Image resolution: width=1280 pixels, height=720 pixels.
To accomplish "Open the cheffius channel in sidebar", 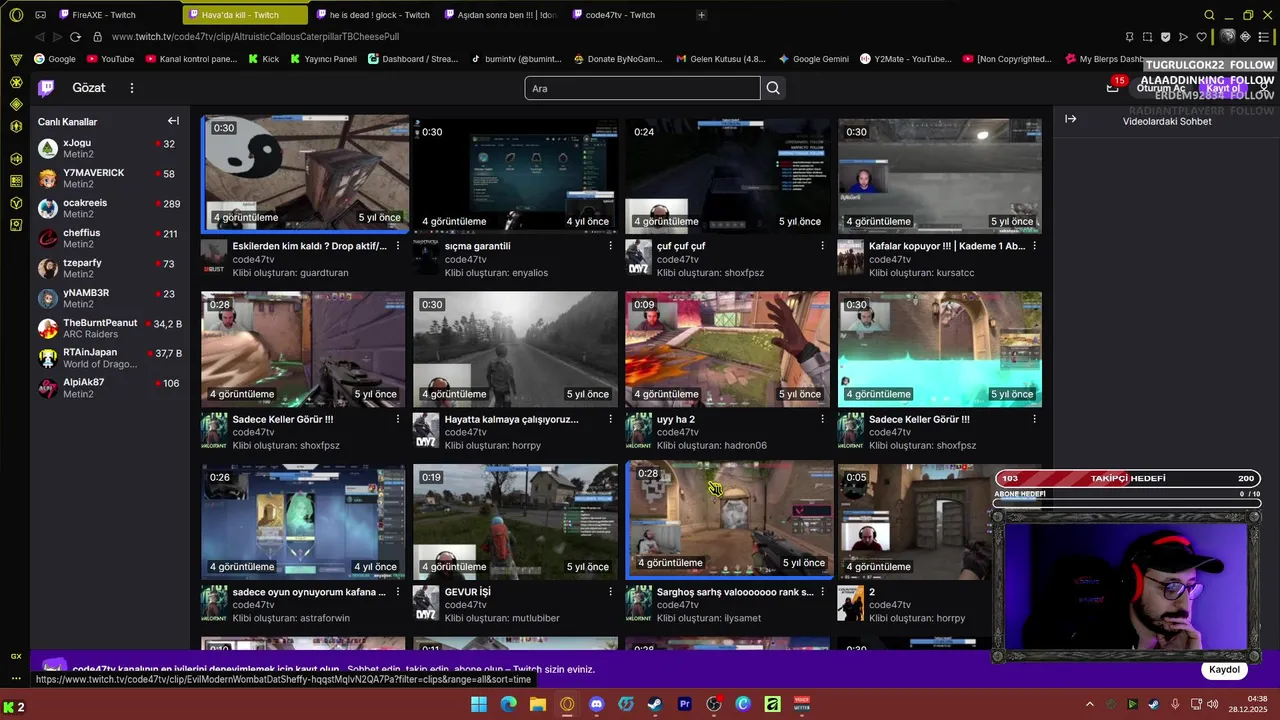I will point(110,238).
